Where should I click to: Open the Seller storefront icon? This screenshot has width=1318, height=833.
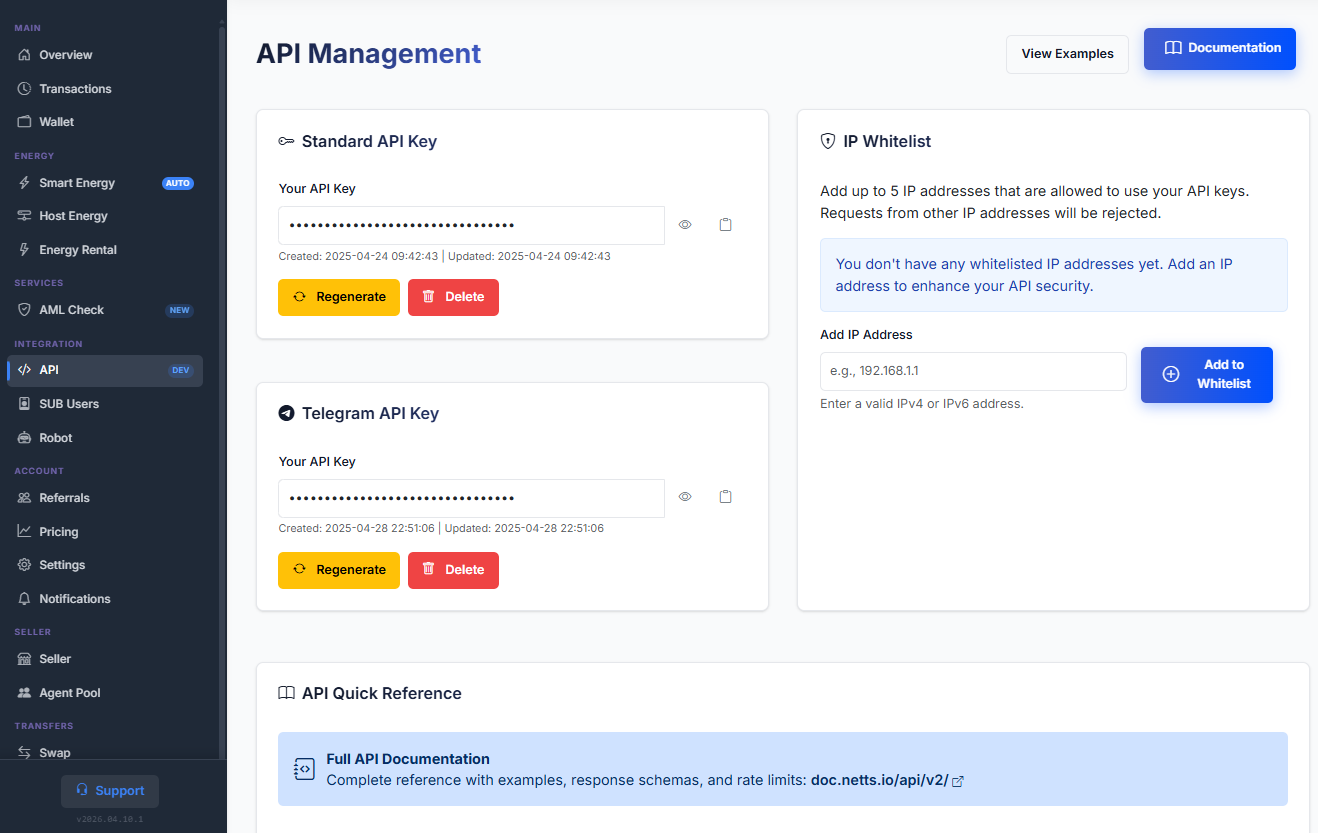click(25, 659)
